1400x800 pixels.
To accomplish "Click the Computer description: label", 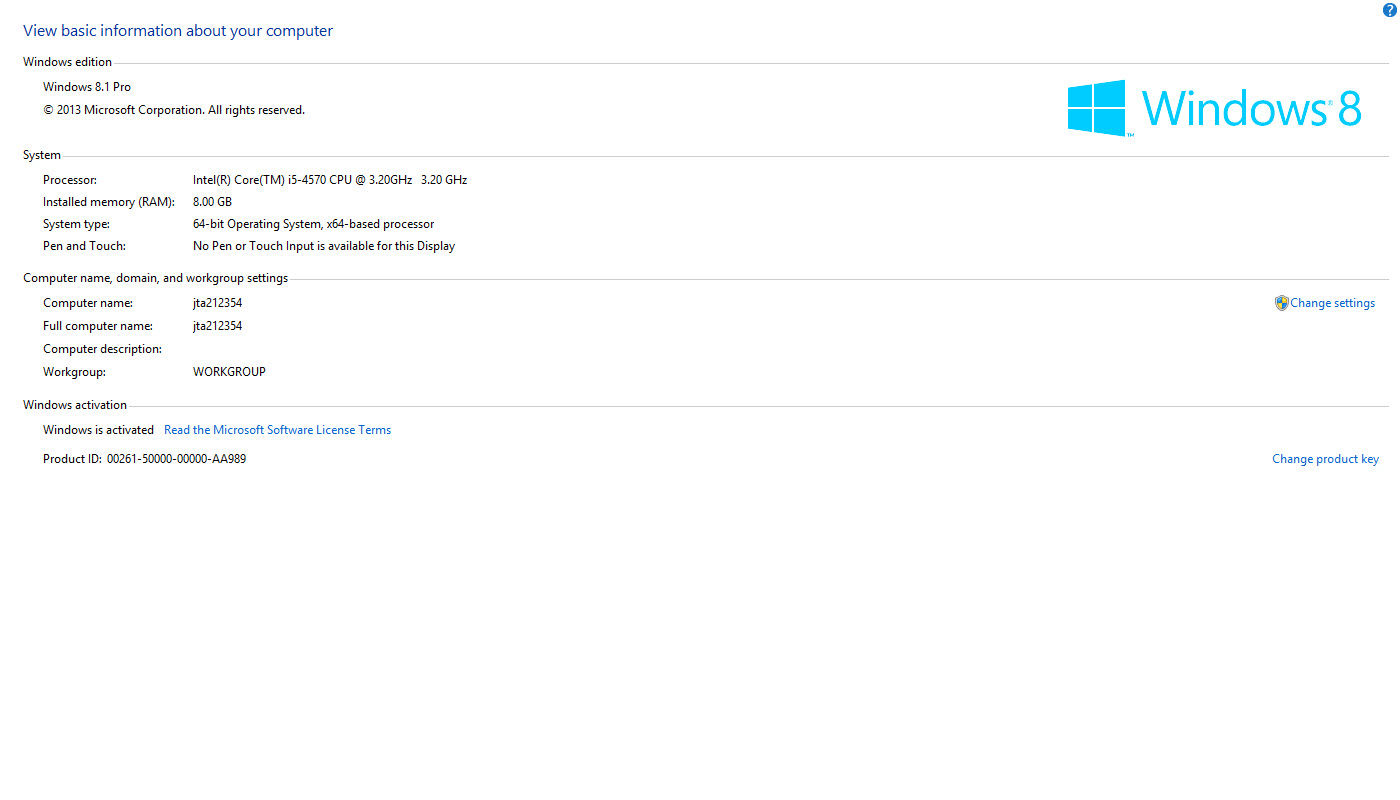I will 102,349.
